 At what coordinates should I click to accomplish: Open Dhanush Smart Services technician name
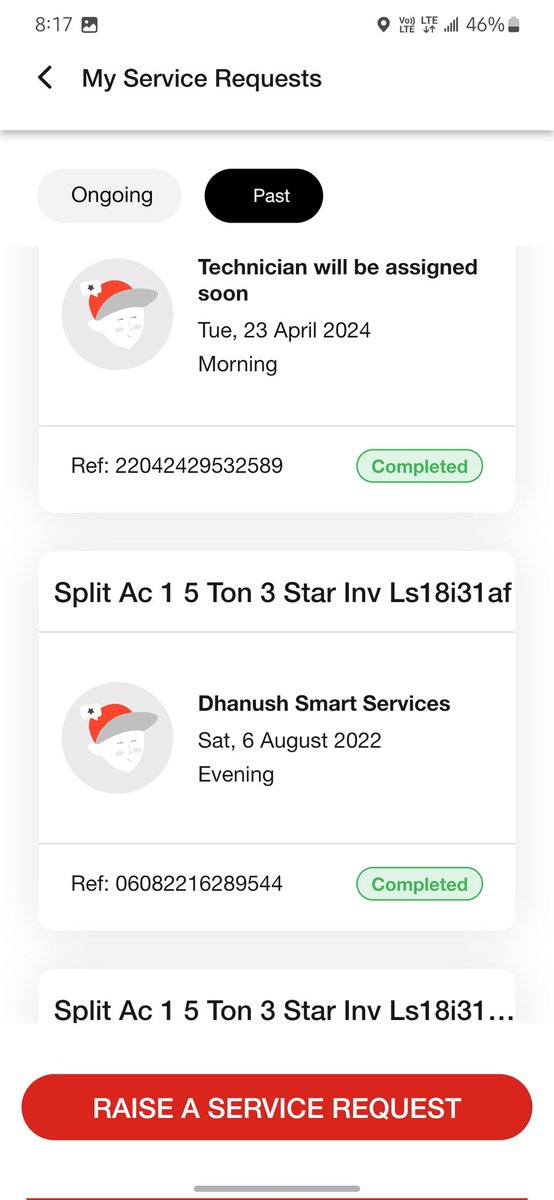coord(324,704)
